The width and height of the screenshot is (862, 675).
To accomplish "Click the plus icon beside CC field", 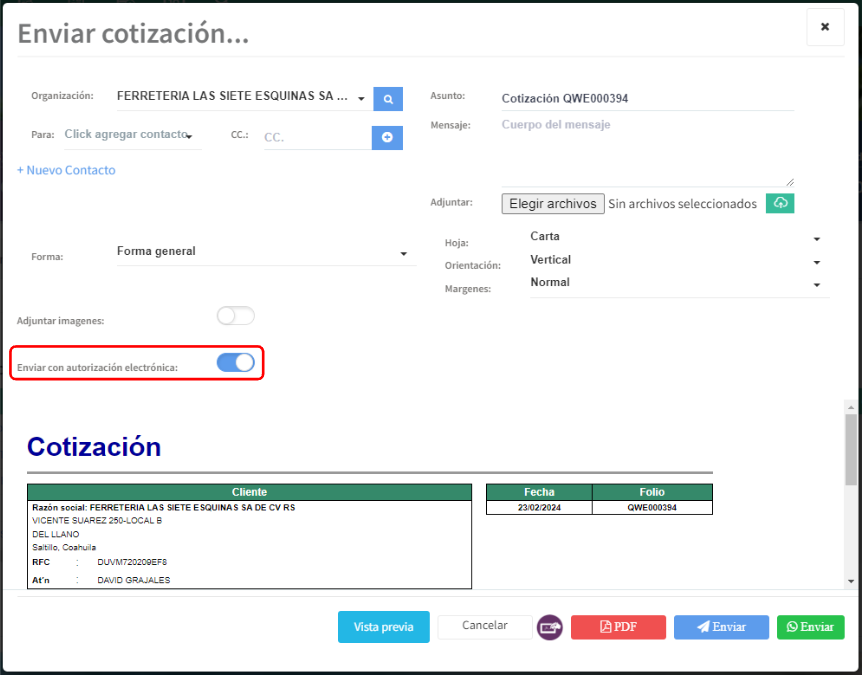I will click(387, 137).
